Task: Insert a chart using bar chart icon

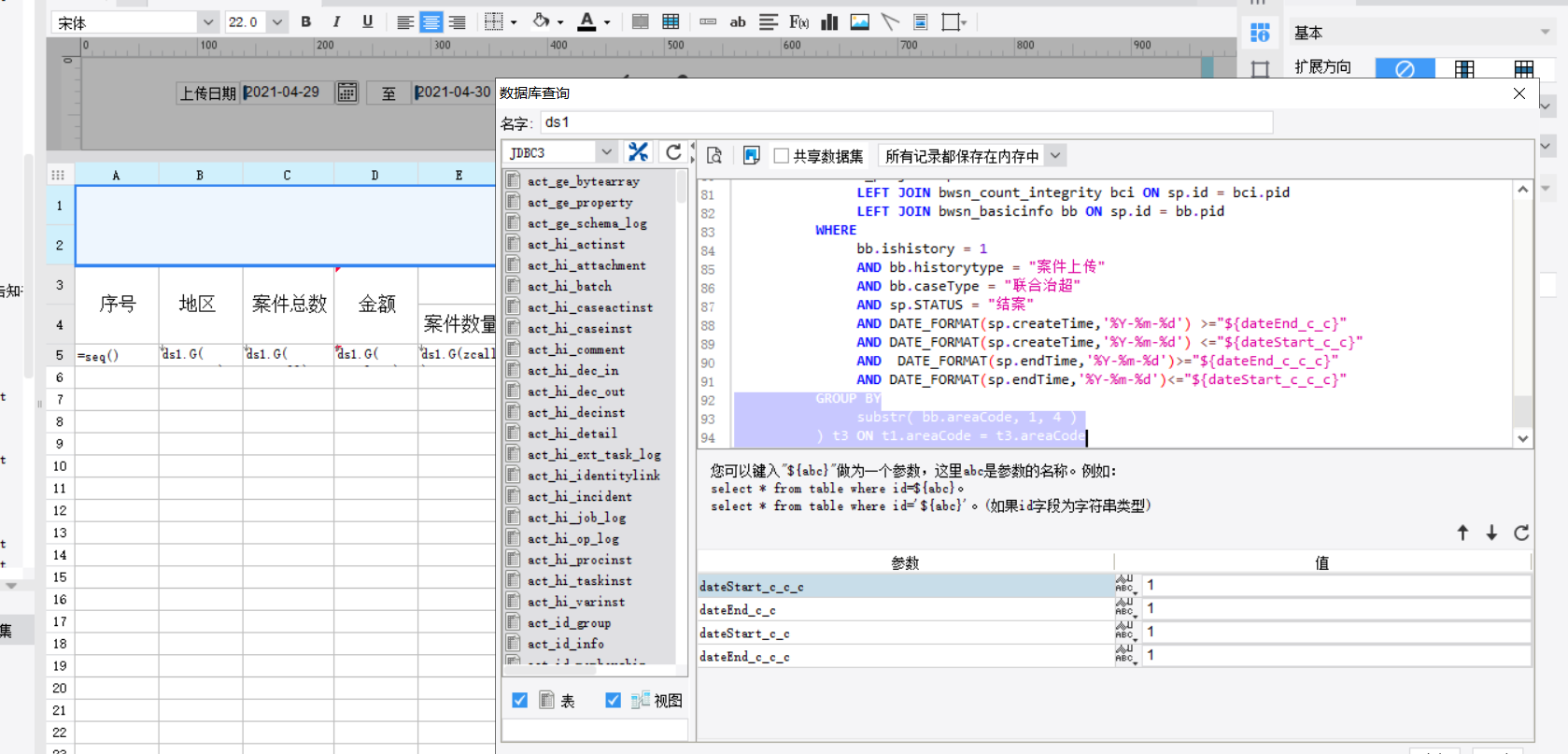Action: tap(829, 22)
